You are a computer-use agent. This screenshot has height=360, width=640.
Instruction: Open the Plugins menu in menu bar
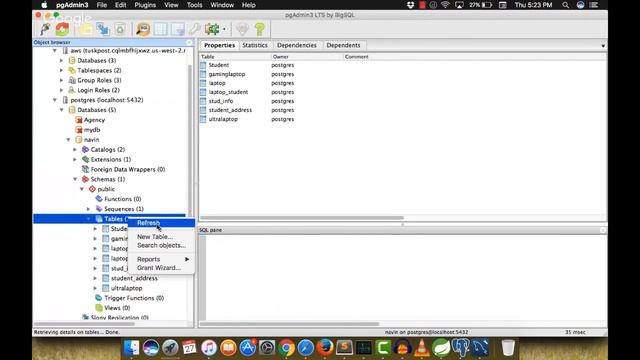(x=145, y=5)
